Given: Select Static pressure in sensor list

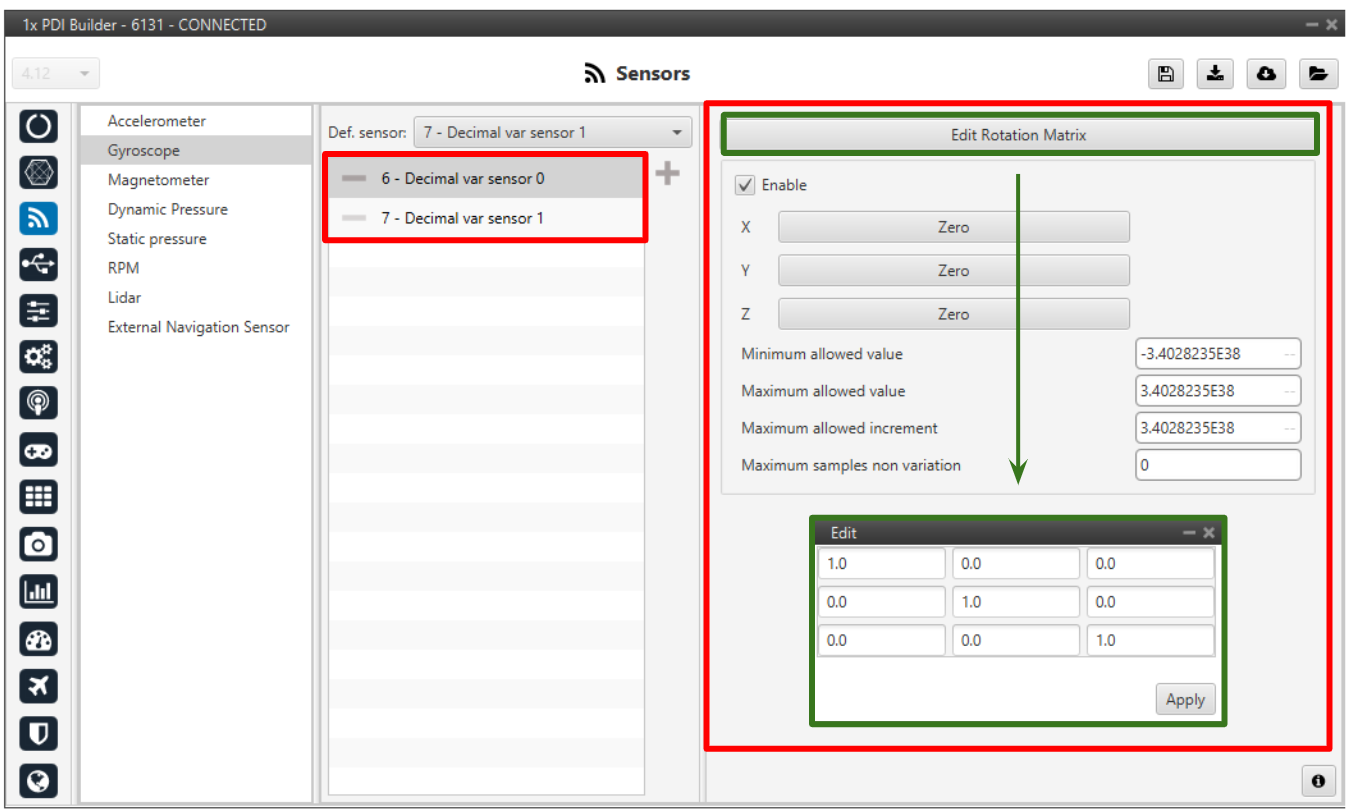Looking at the screenshot, I should (157, 239).
